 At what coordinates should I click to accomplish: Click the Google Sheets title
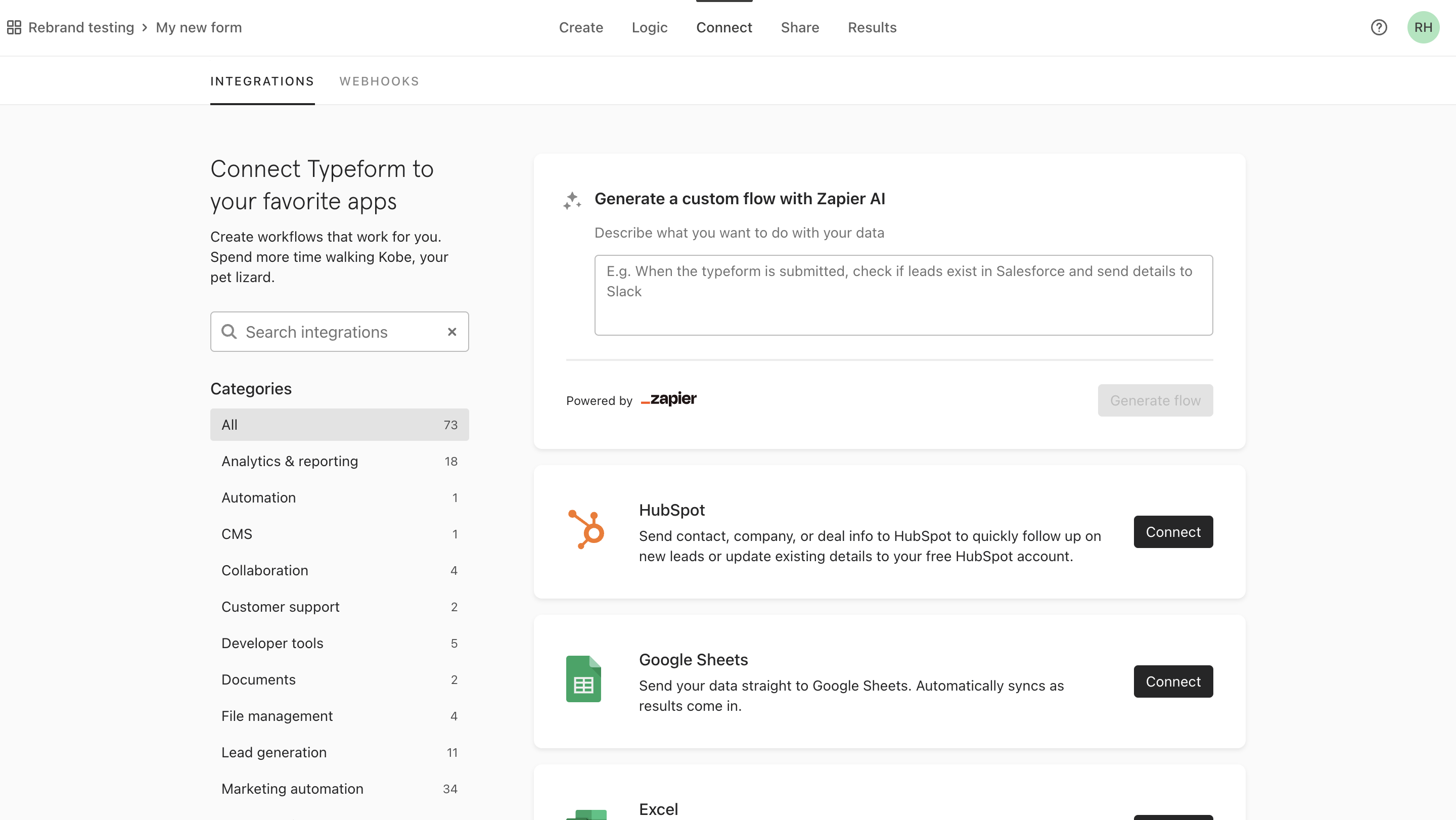point(694,660)
